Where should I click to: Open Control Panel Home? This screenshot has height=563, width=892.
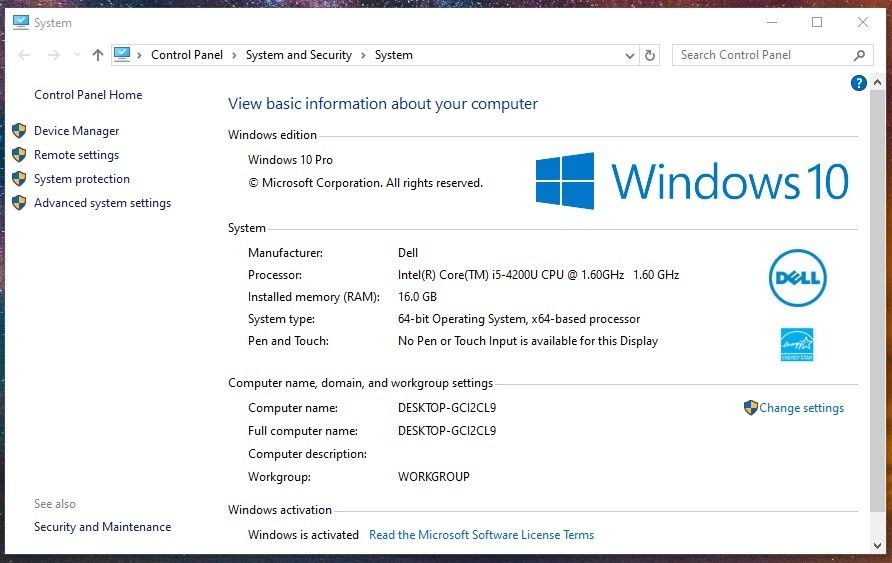pos(88,95)
